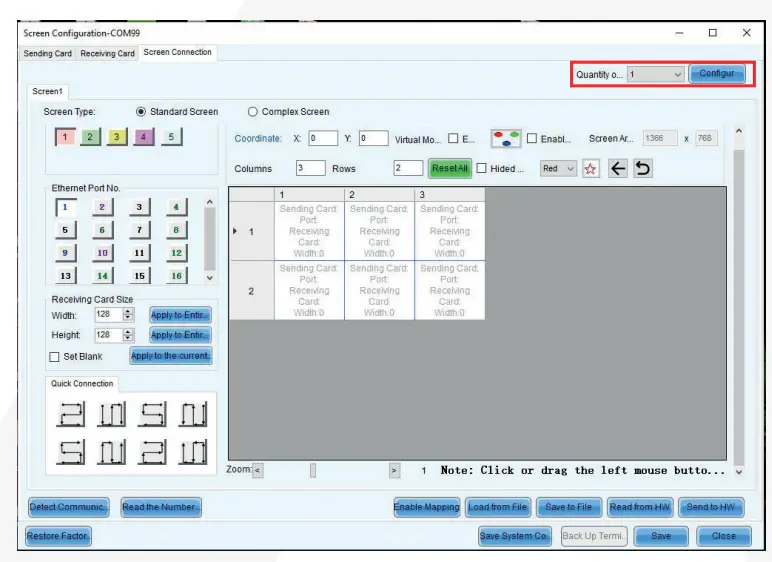Screen dimensions: 772x562
Task: Choose Ethernet port number 13
Action: 65,275
